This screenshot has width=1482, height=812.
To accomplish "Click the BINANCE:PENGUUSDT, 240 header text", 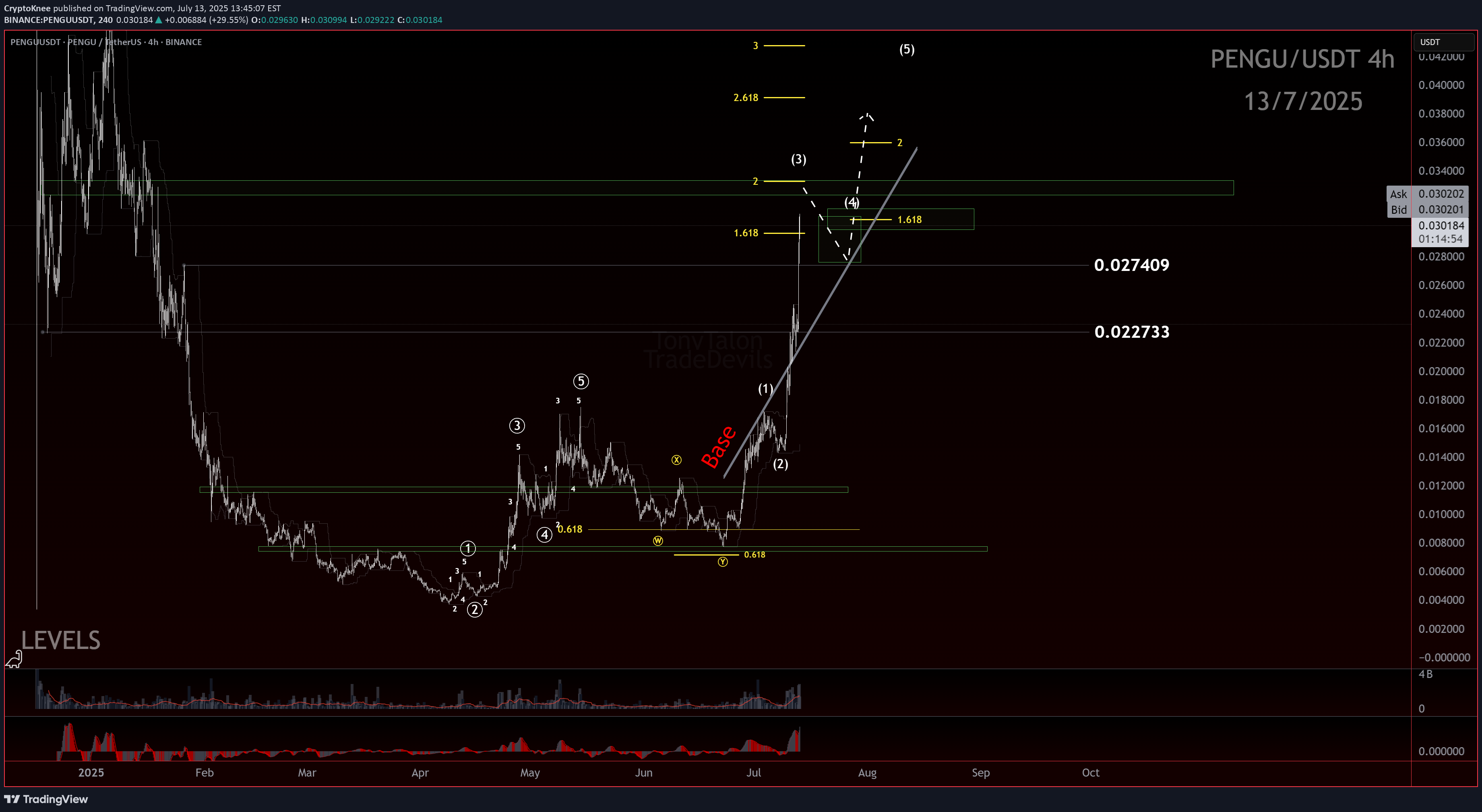I will point(58,20).
